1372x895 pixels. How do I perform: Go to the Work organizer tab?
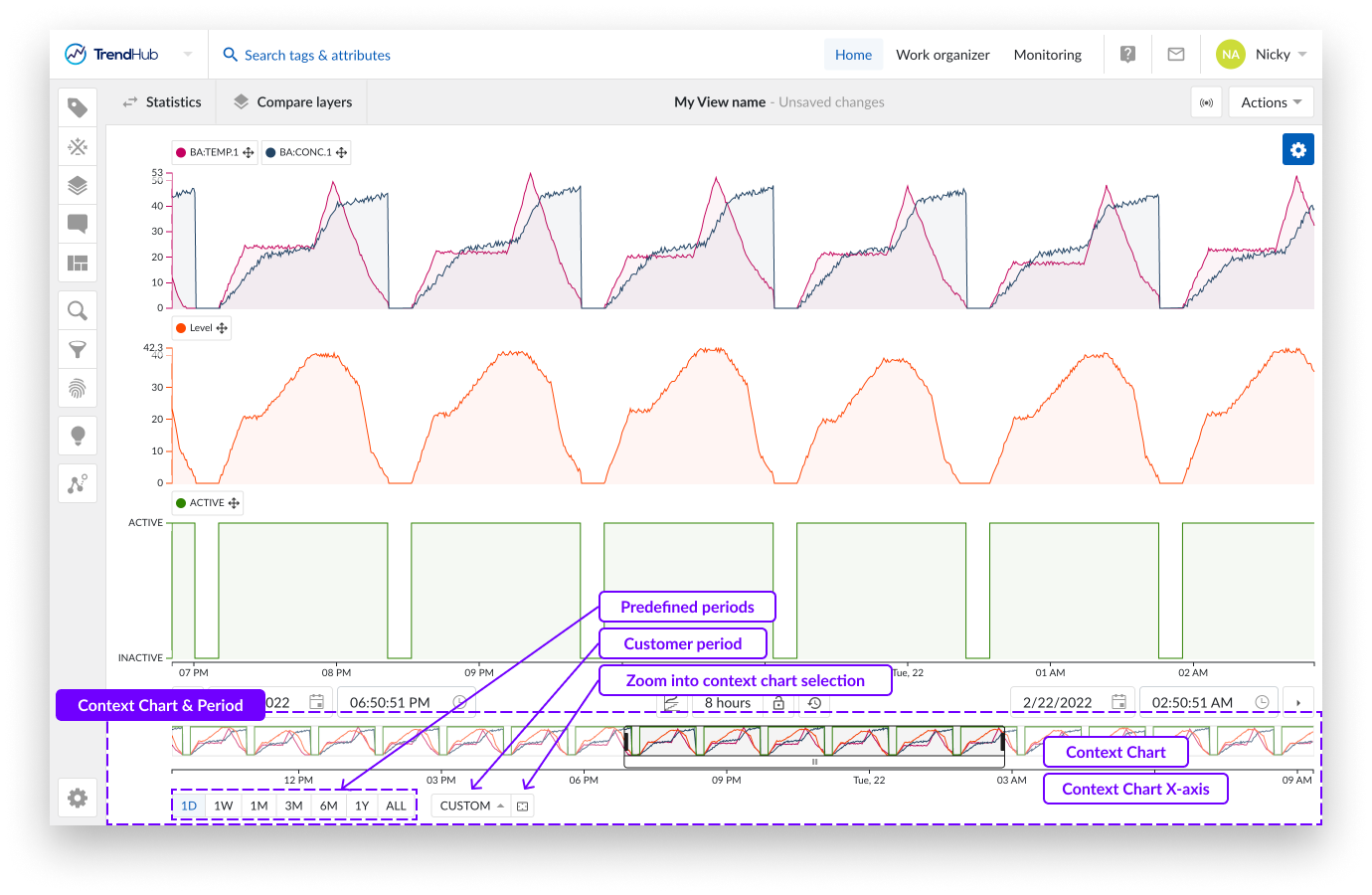click(x=943, y=55)
